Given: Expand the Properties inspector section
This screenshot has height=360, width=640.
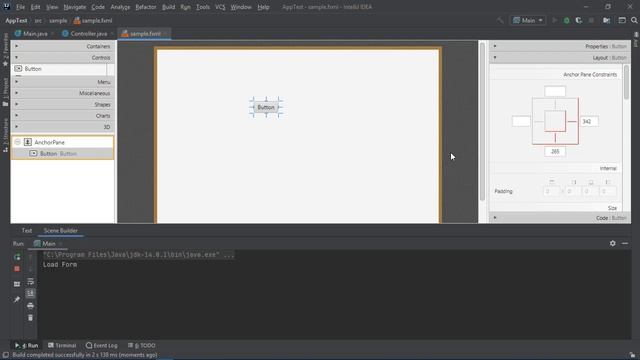Looking at the screenshot, I should pyautogui.click(x=560, y=46).
